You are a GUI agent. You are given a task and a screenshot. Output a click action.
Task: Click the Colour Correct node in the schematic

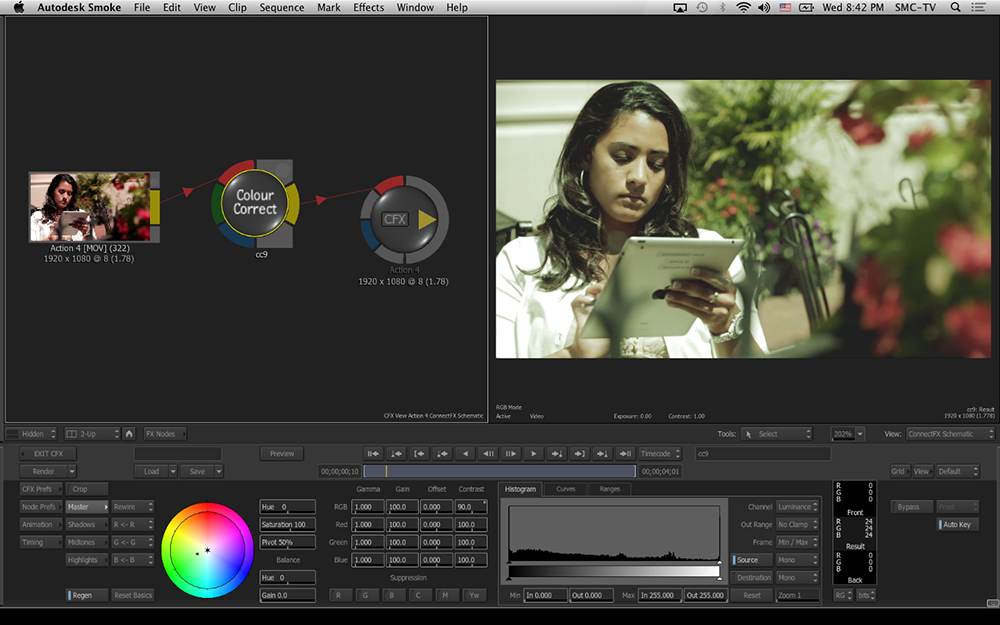click(x=255, y=202)
